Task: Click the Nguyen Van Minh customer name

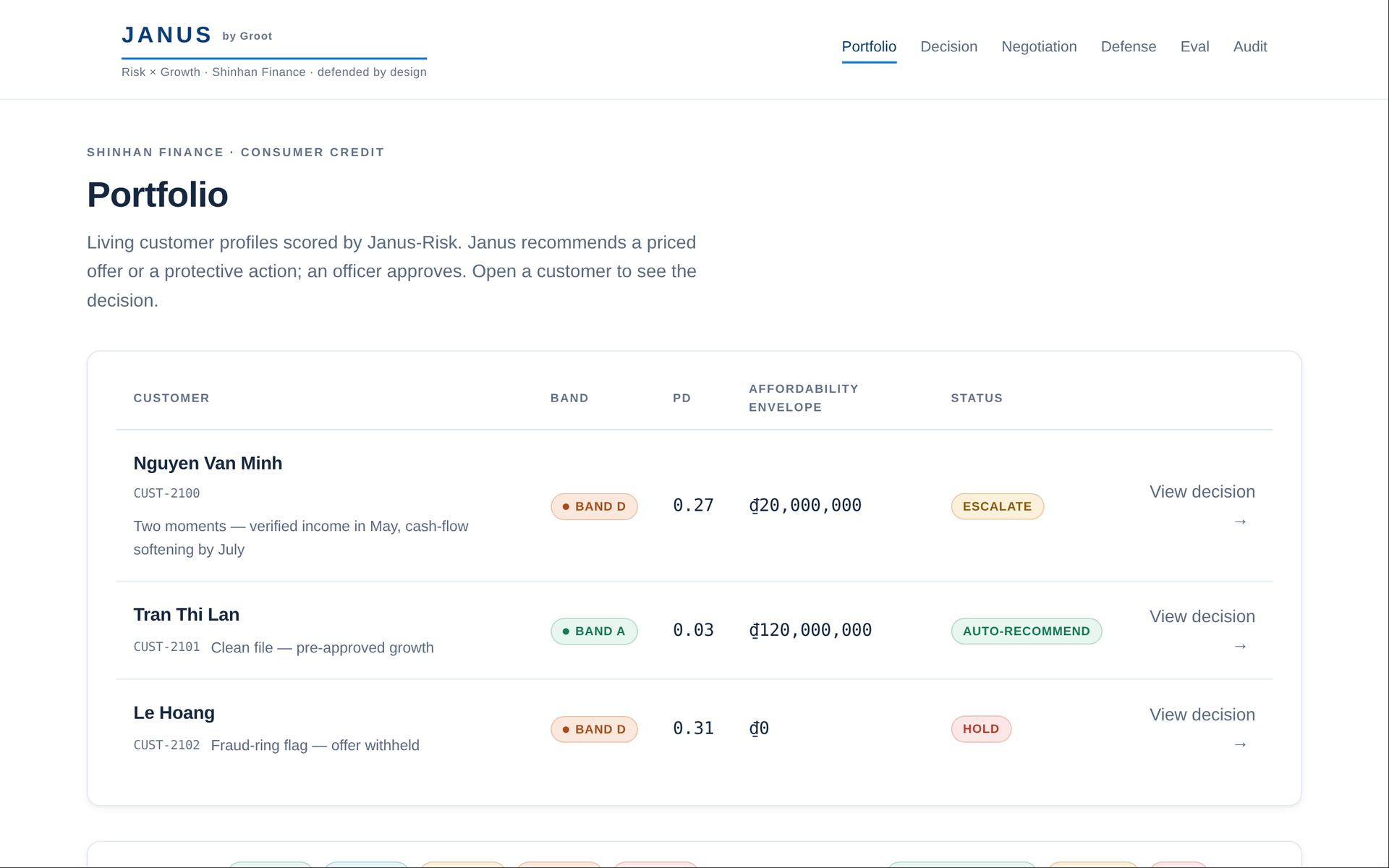Action: tap(208, 463)
